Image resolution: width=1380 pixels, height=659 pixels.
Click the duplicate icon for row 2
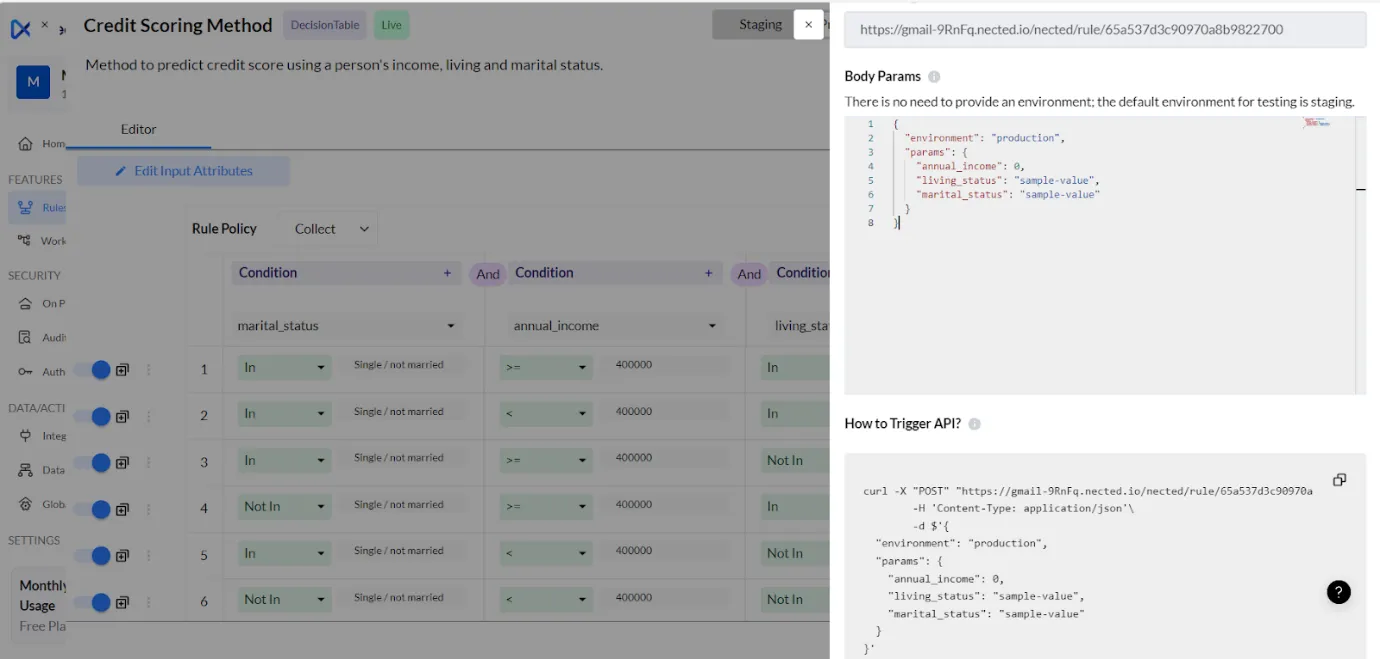point(122,416)
